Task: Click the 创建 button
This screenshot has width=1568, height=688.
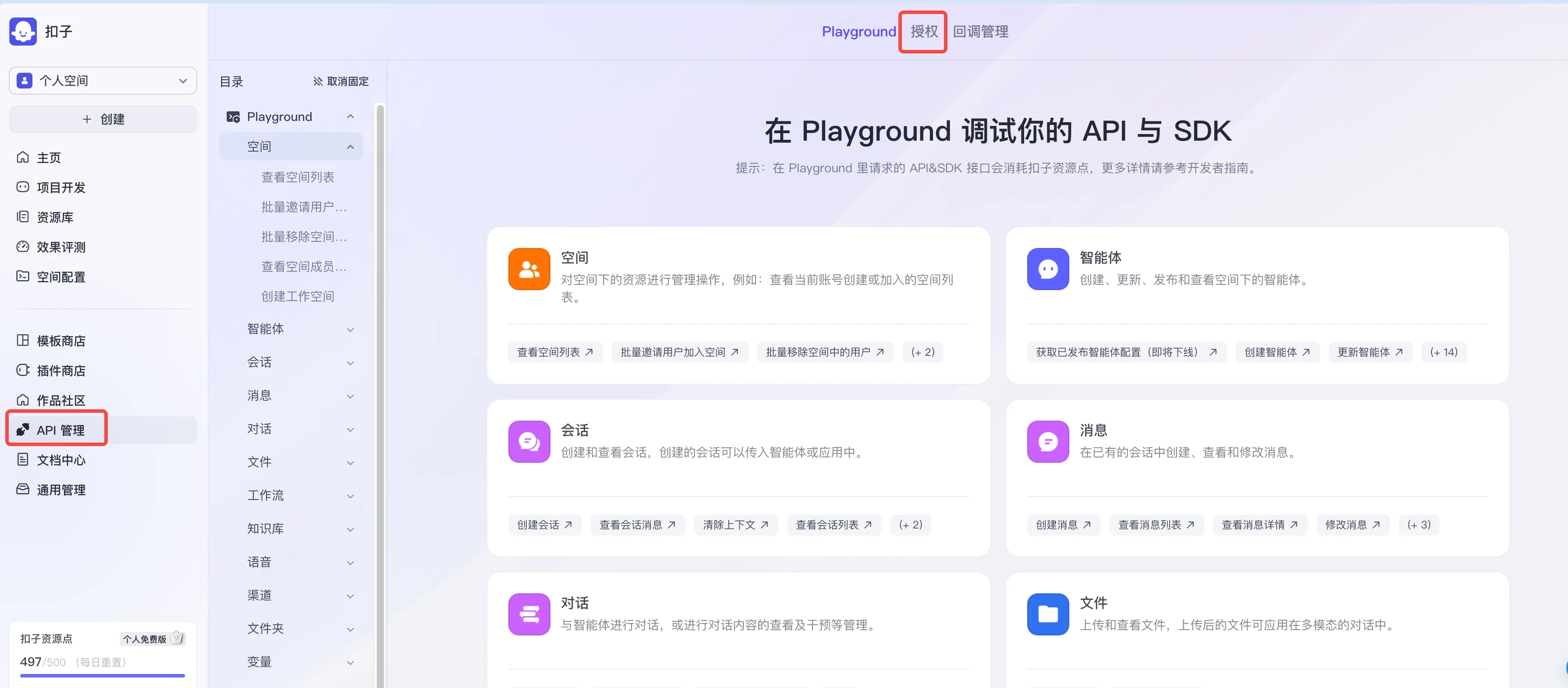Action: (102, 119)
